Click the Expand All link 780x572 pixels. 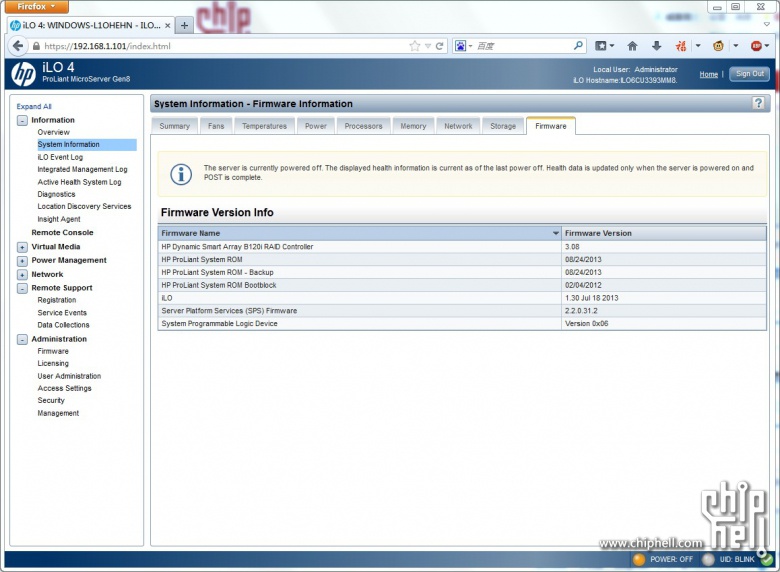34,106
